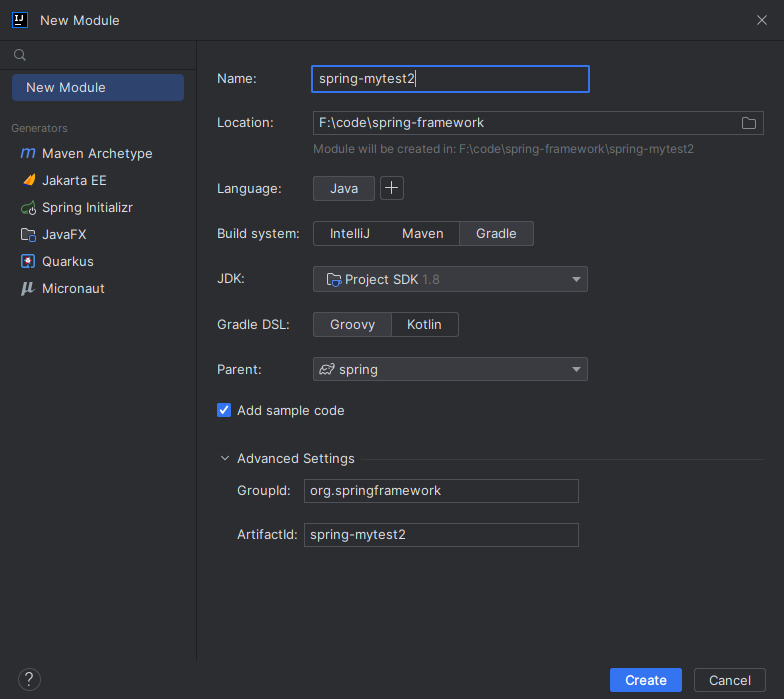Choose Kotlin as Gradle DSL
The height and width of the screenshot is (699, 784).
point(424,324)
